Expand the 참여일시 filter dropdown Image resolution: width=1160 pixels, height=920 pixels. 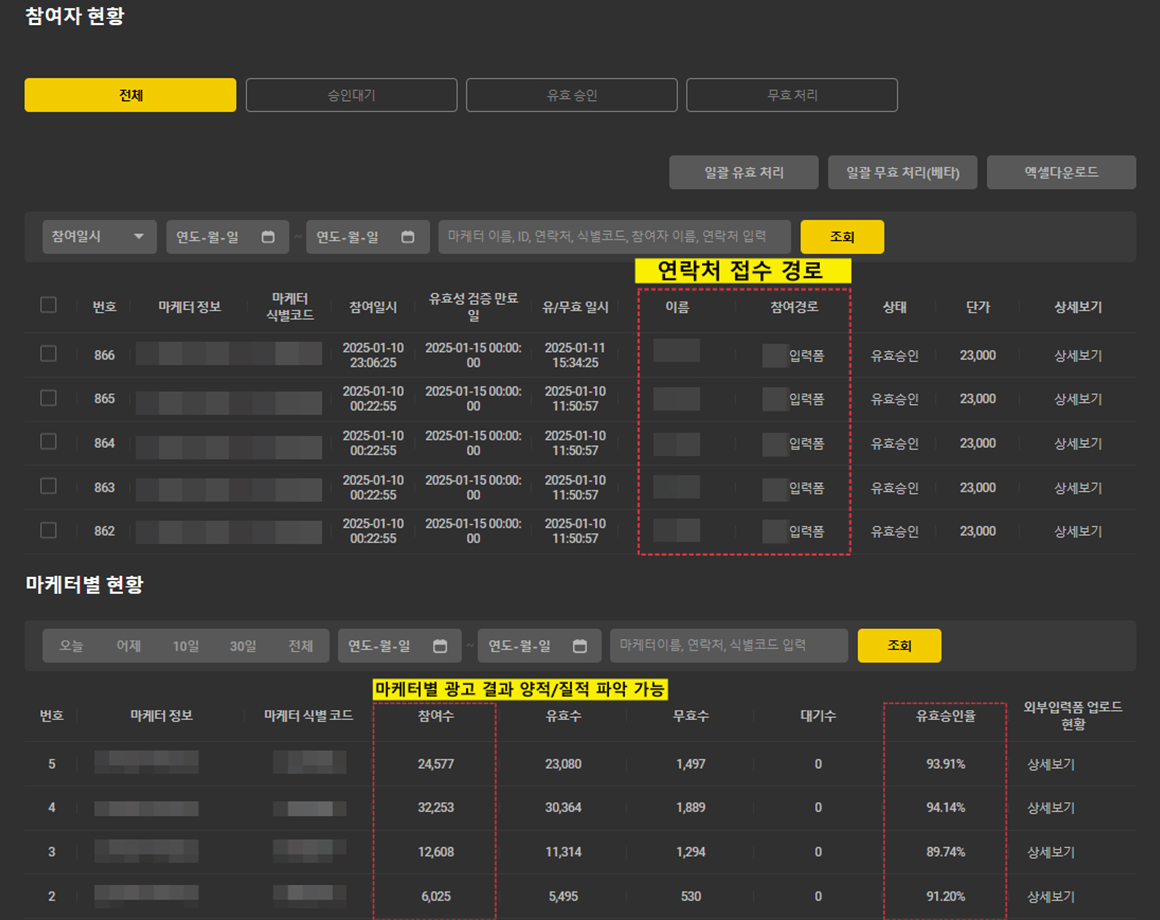click(99, 237)
